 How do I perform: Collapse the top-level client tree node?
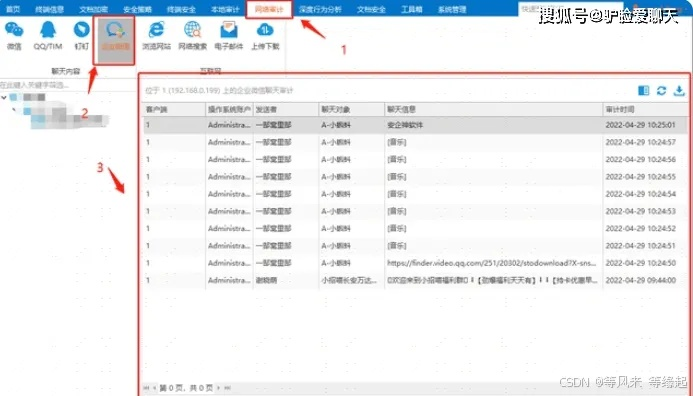[x=4, y=97]
